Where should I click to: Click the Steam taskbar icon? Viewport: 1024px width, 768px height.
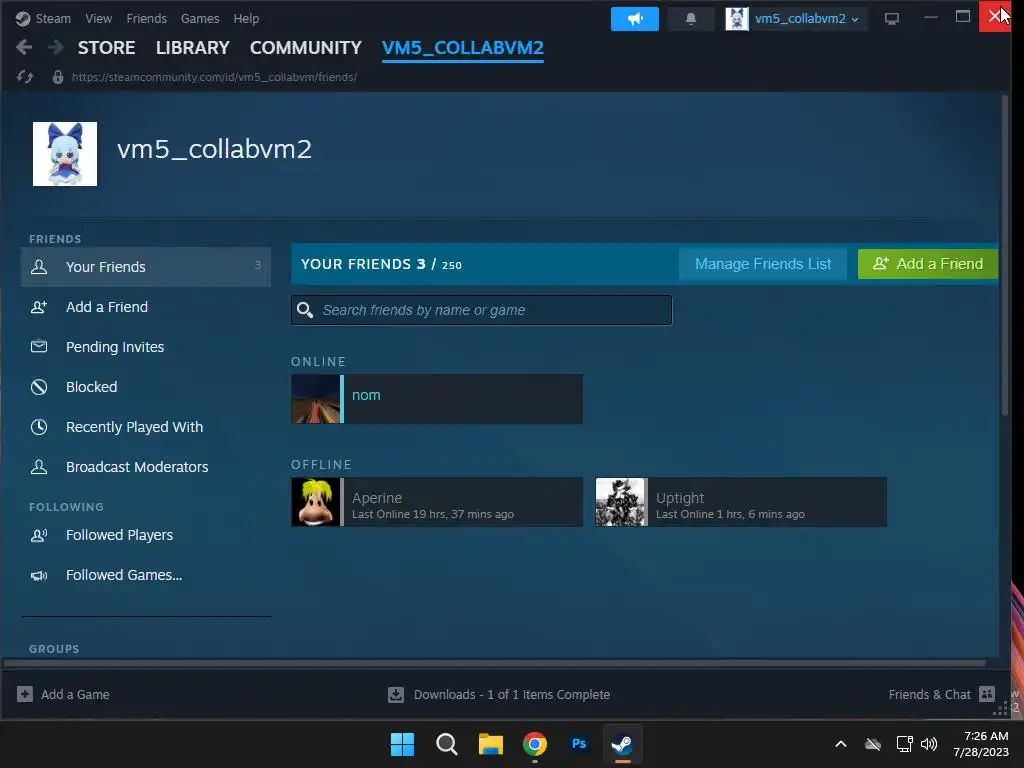622,744
